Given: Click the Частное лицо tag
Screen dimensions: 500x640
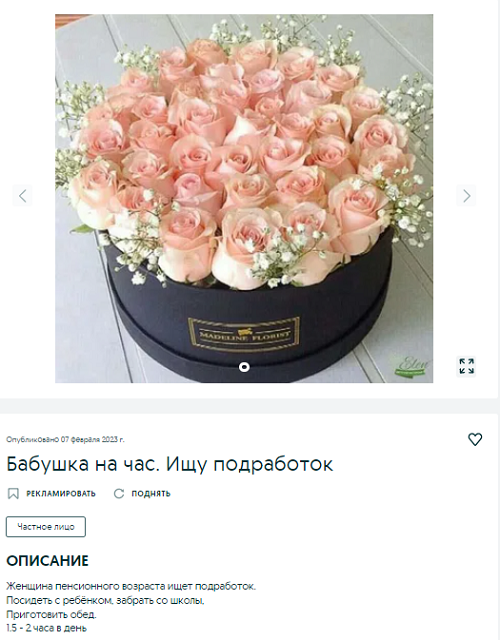Looking at the screenshot, I should [46, 527].
